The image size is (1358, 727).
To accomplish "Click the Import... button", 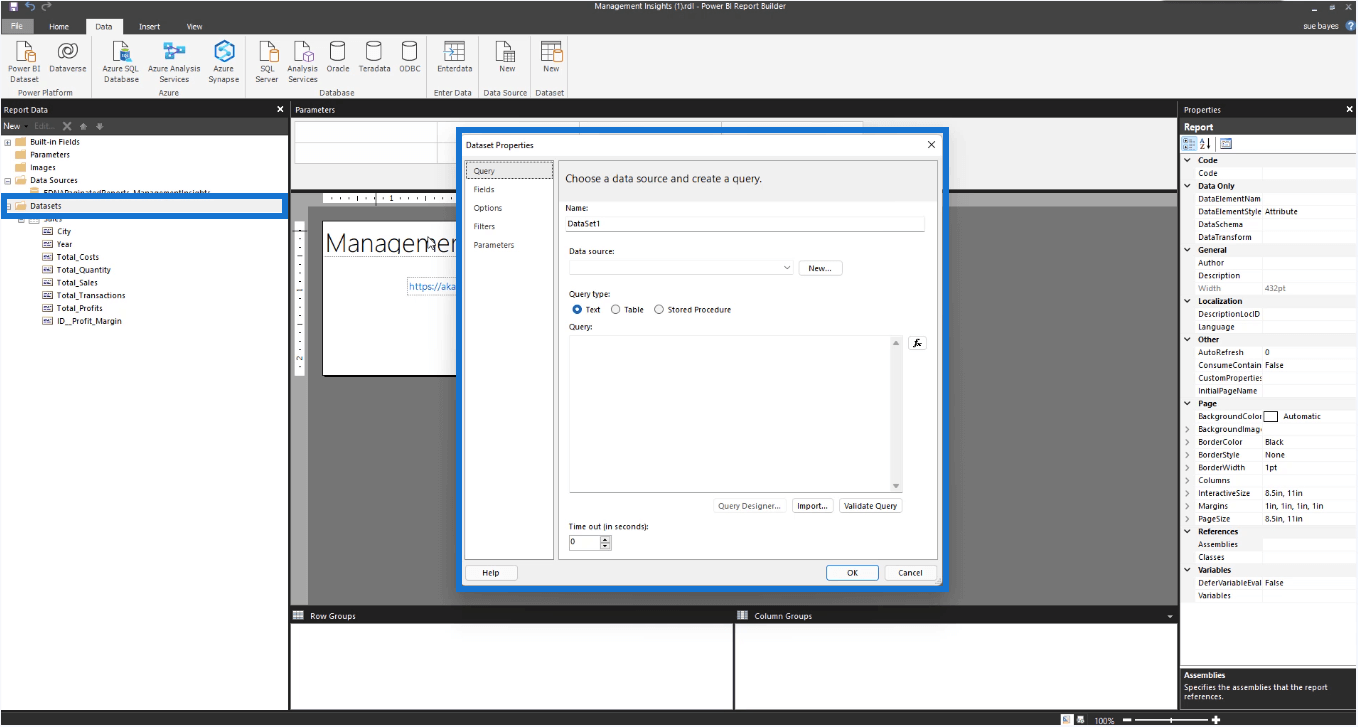I will 812,506.
